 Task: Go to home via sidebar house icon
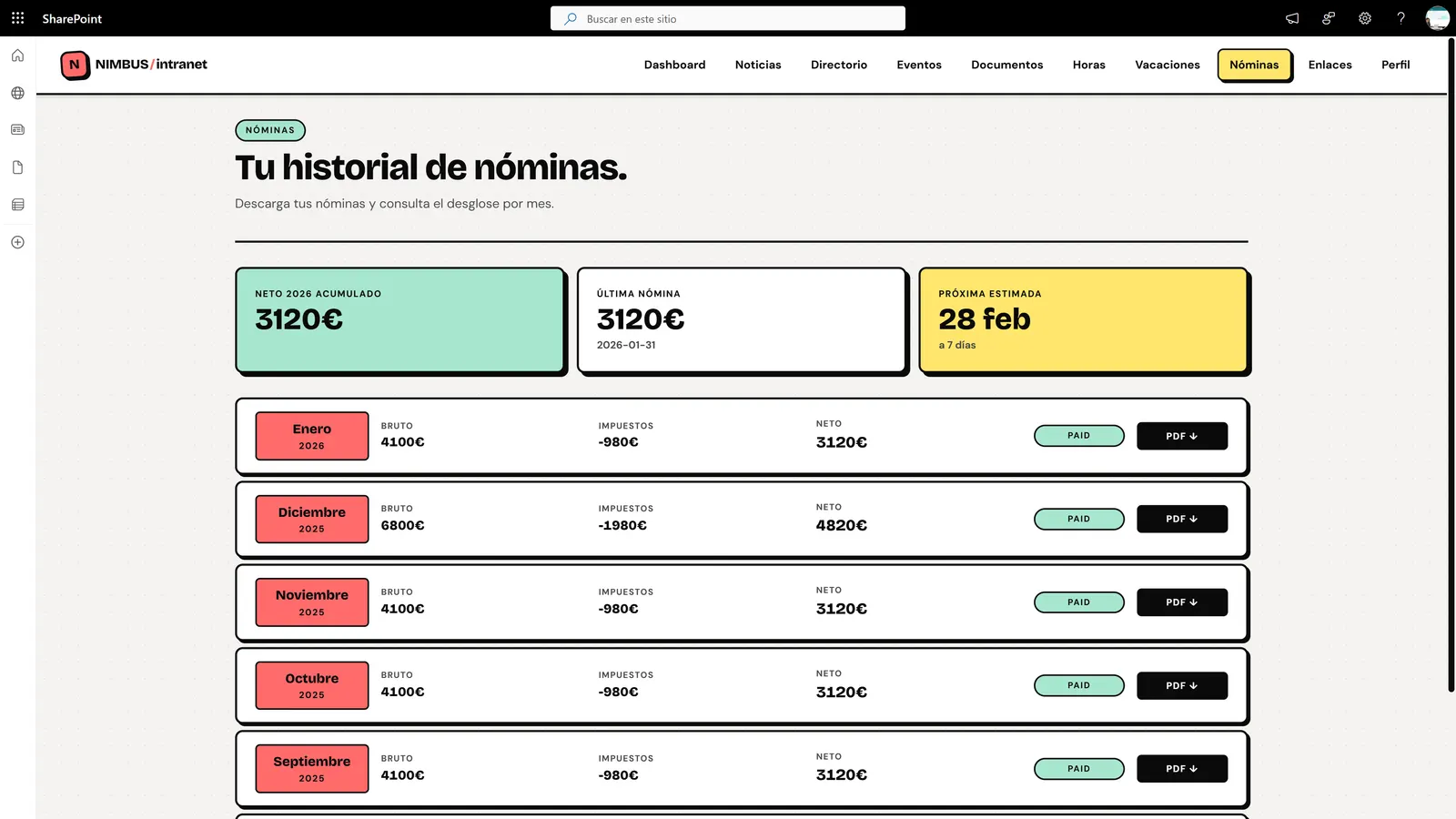pos(17,56)
